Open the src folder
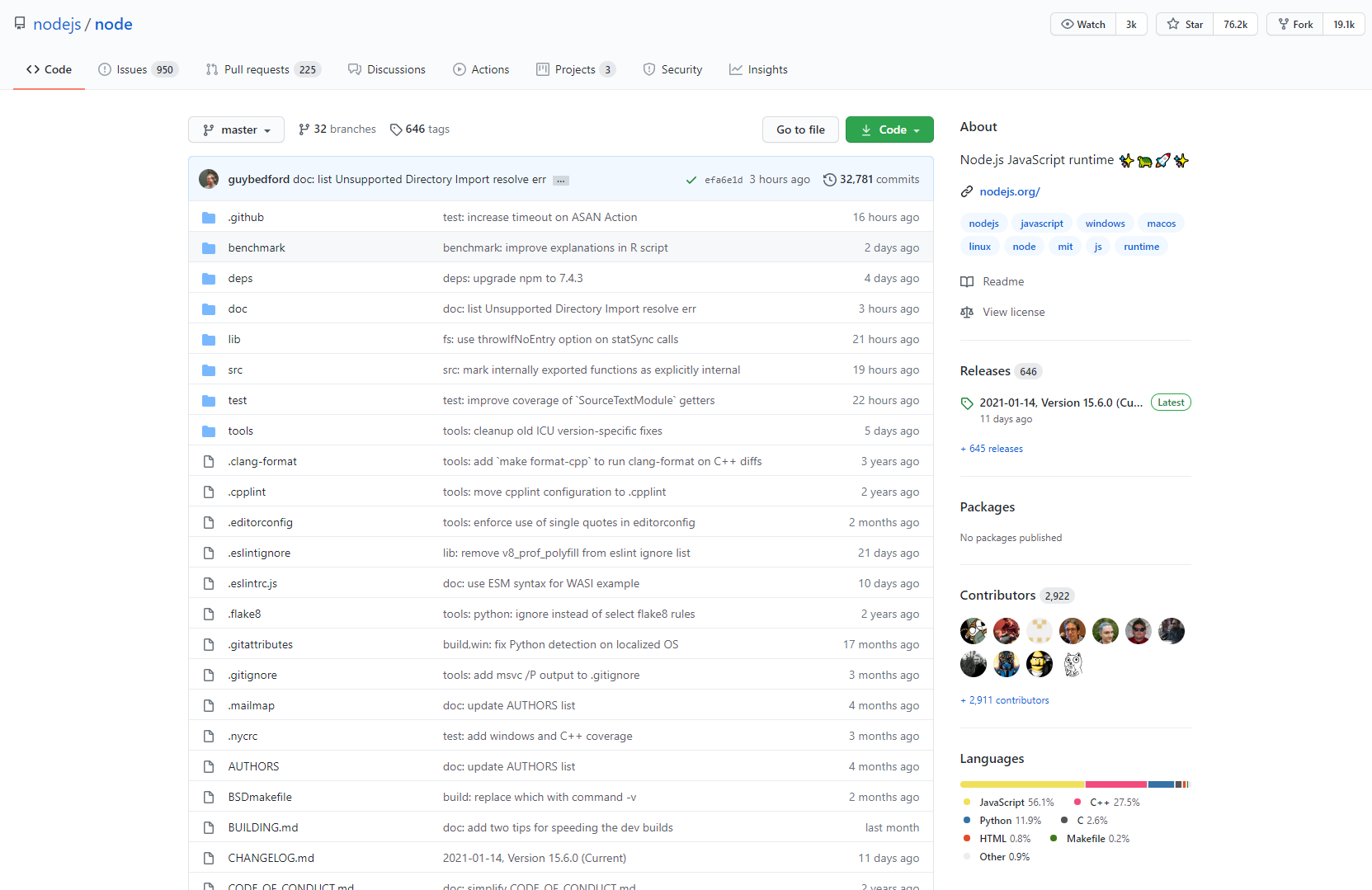The width and height of the screenshot is (1372, 890). (x=235, y=370)
